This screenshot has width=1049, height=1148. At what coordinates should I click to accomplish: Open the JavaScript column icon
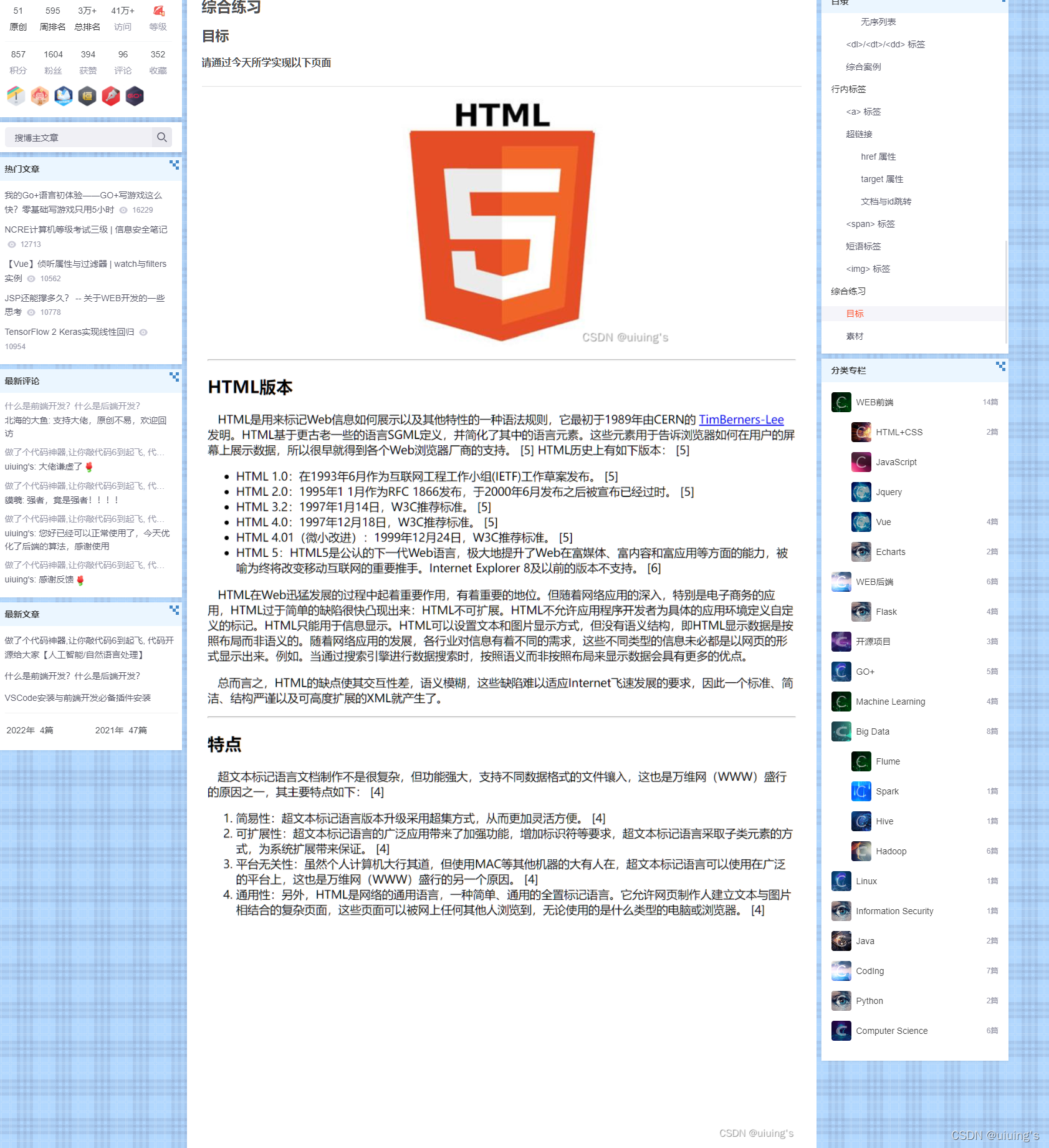click(x=861, y=462)
